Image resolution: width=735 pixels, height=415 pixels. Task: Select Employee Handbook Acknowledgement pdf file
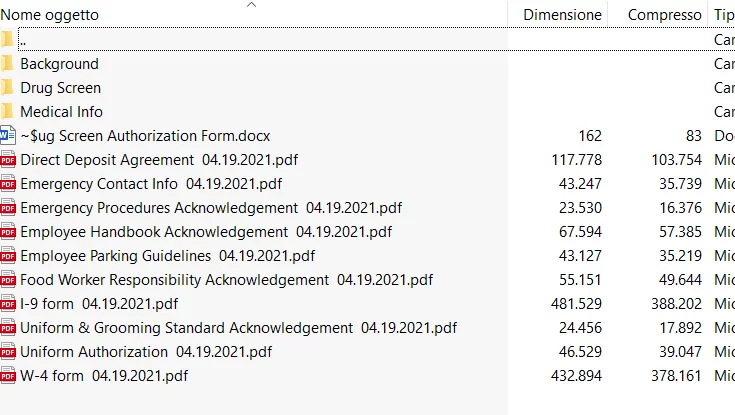pos(205,232)
